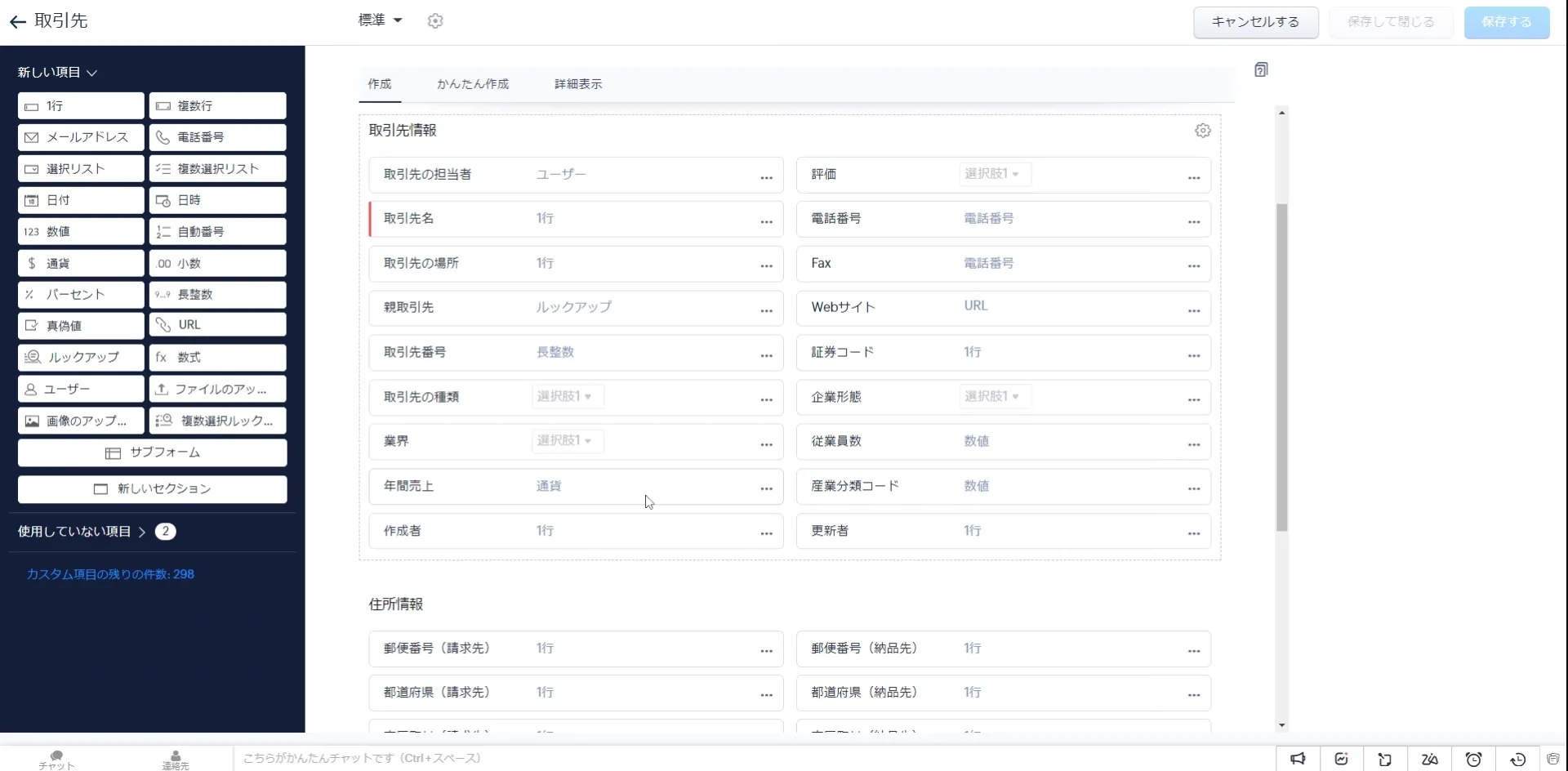
Task: Click 保存して閉じる button
Action: [x=1391, y=22]
